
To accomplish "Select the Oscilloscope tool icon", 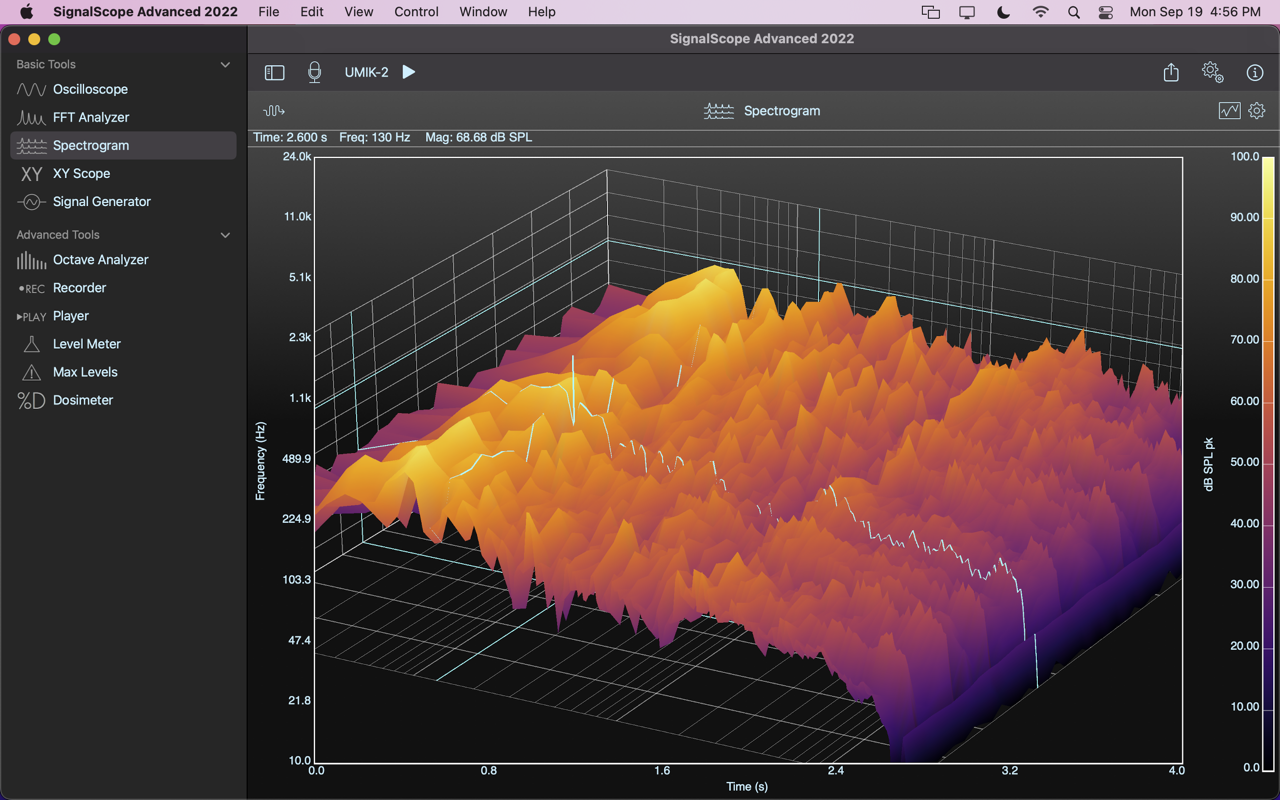I will [31, 89].
